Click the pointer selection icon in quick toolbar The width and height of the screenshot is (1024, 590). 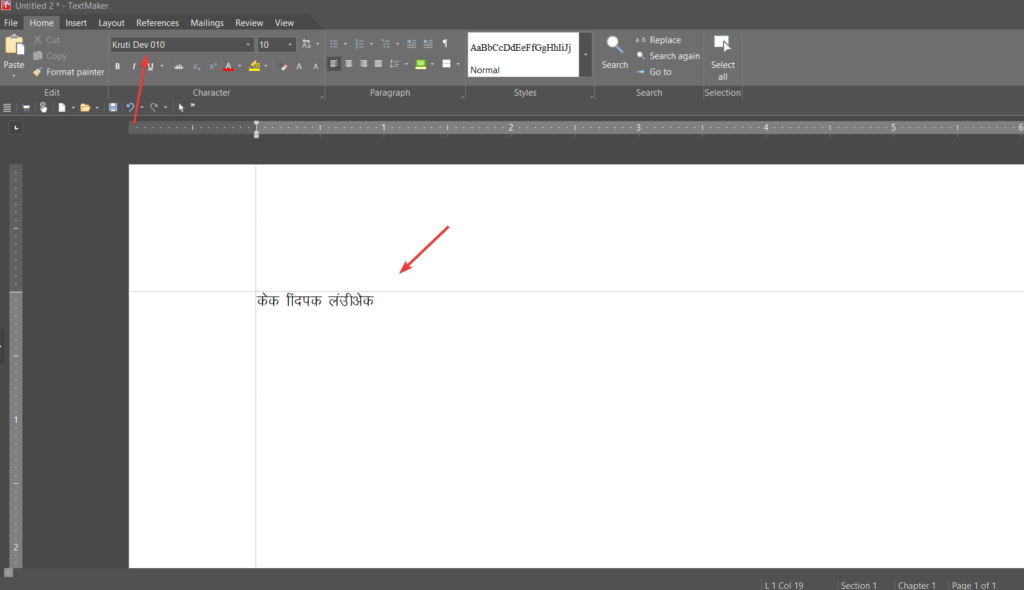point(181,108)
